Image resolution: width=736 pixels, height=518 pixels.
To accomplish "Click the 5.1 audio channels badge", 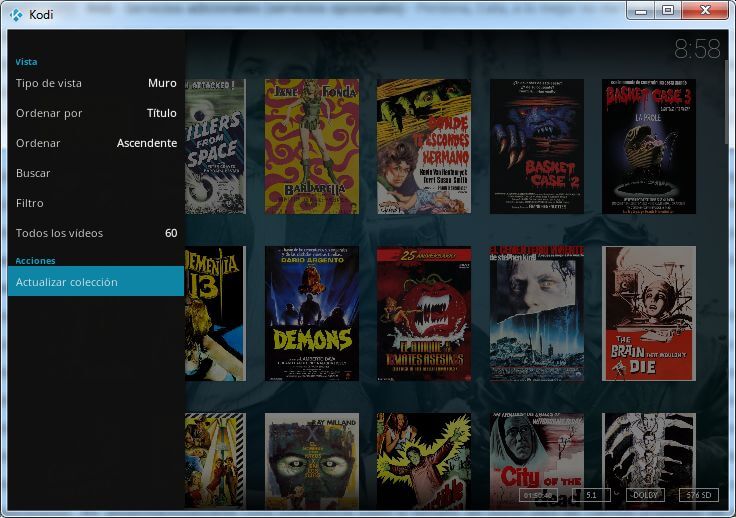I will coord(592,495).
